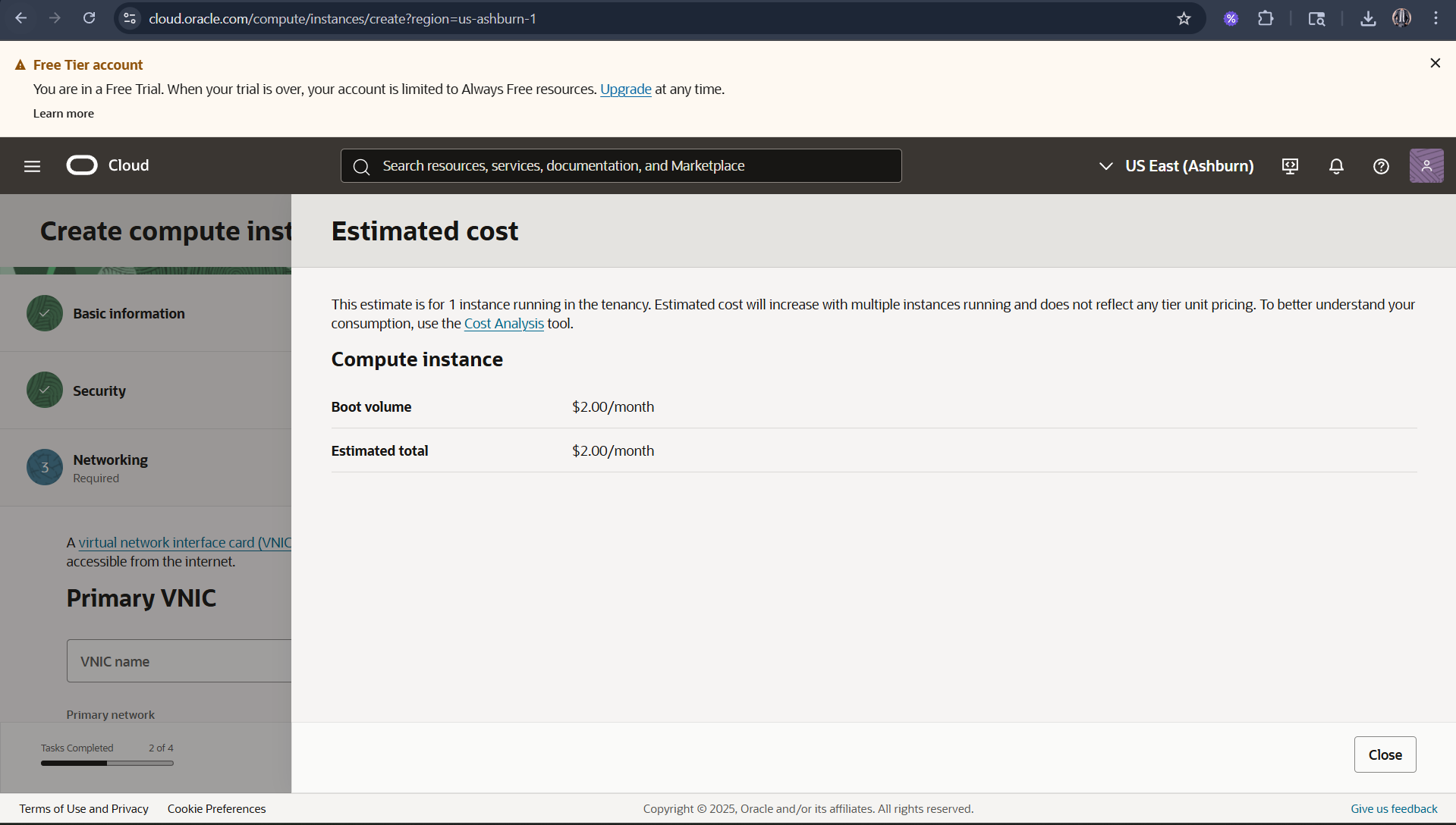Click the Upgrade link in the banner

(x=625, y=89)
